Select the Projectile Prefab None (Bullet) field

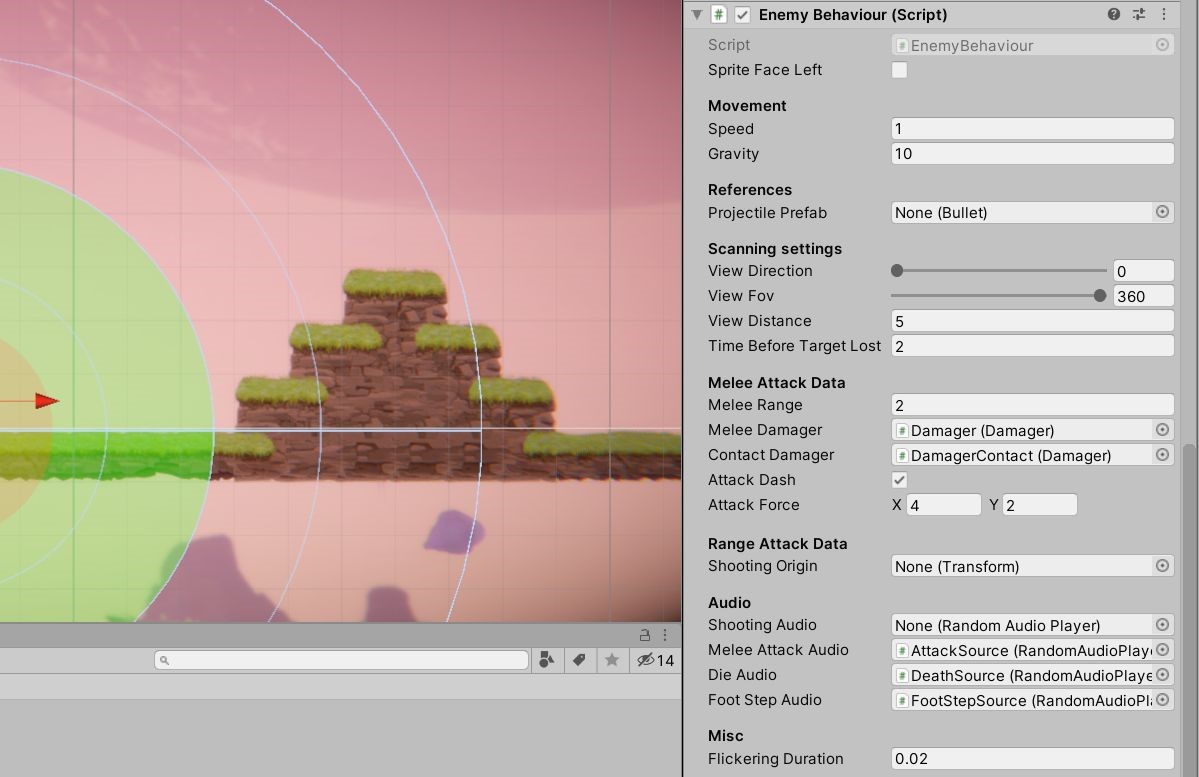coord(1022,213)
